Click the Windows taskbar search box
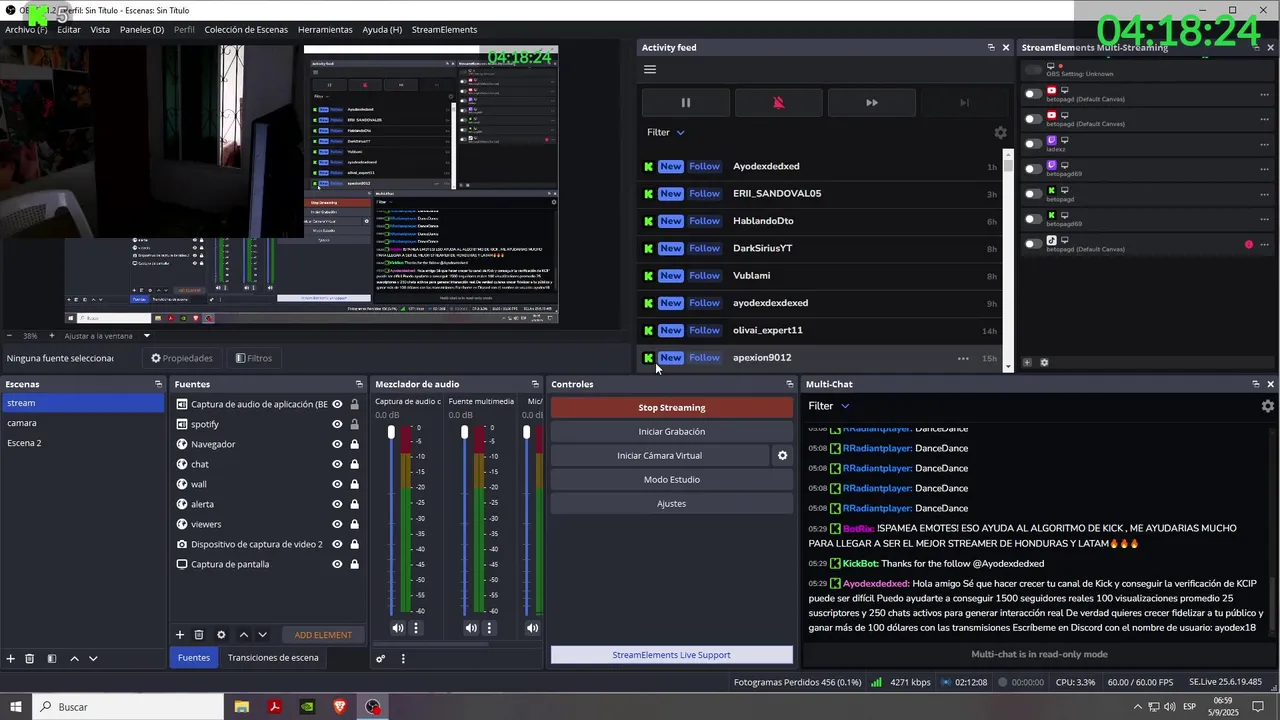Viewport: 1280px width, 720px height. click(128, 707)
